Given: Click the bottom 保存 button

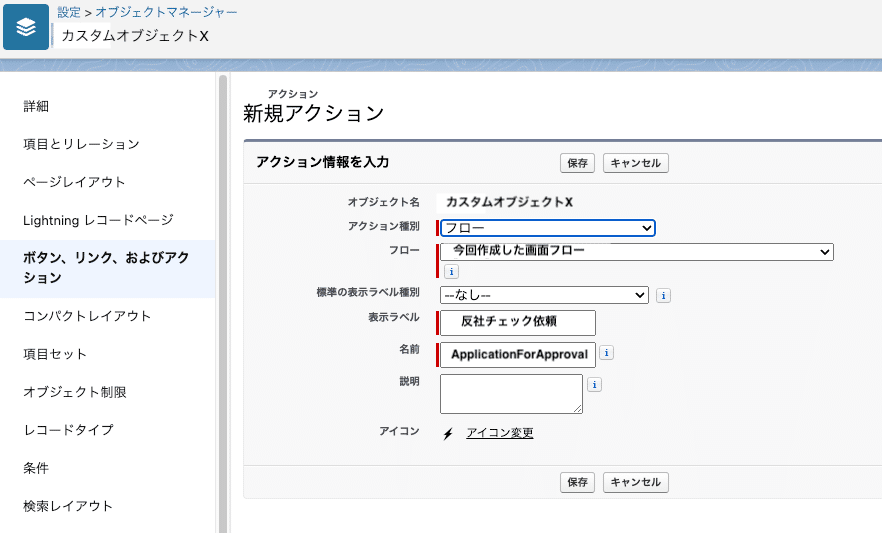Looking at the screenshot, I should click(x=577, y=482).
